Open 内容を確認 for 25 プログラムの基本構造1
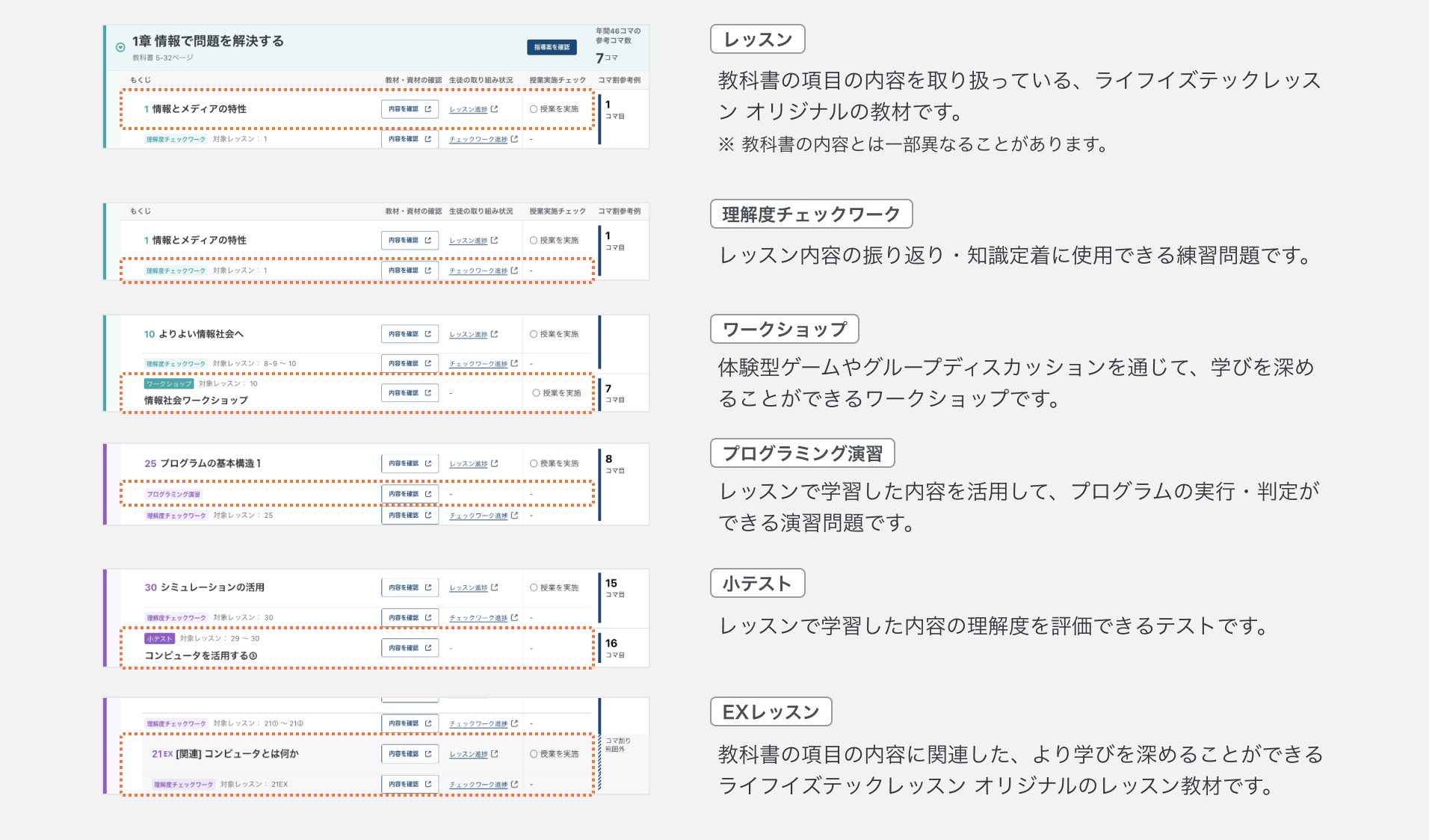This screenshot has width=1429, height=840. click(410, 463)
